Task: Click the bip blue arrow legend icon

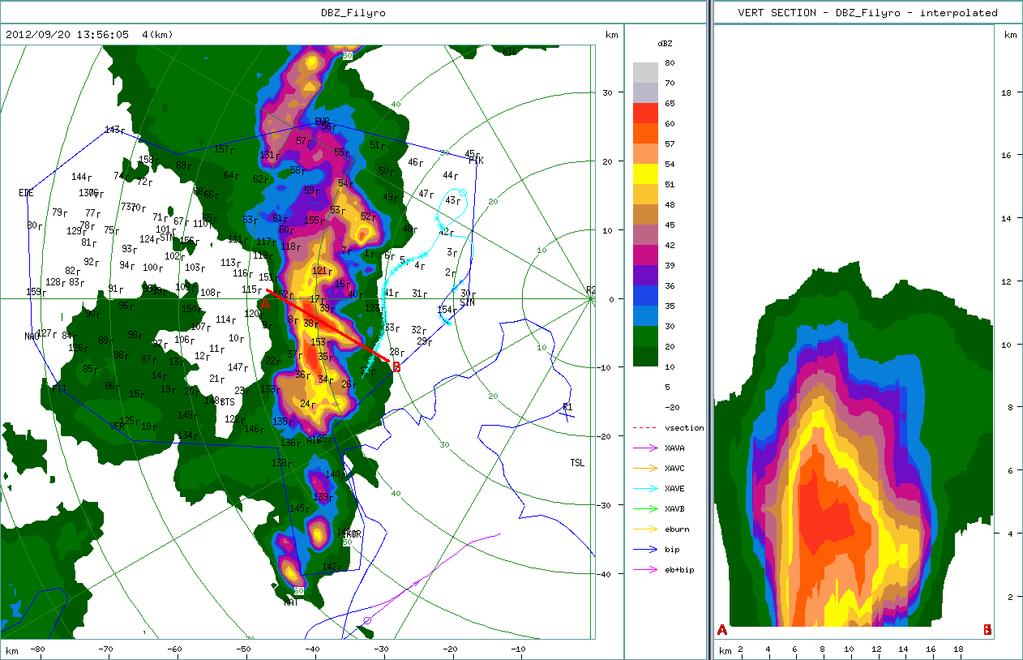Action: pyautogui.click(x=645, y=549)
